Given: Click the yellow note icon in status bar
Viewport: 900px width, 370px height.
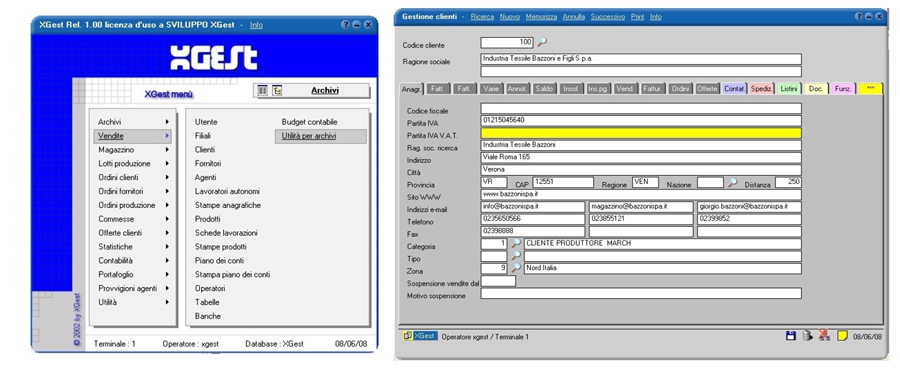Looking at the screenshot, I should click(x=842, y=336).
